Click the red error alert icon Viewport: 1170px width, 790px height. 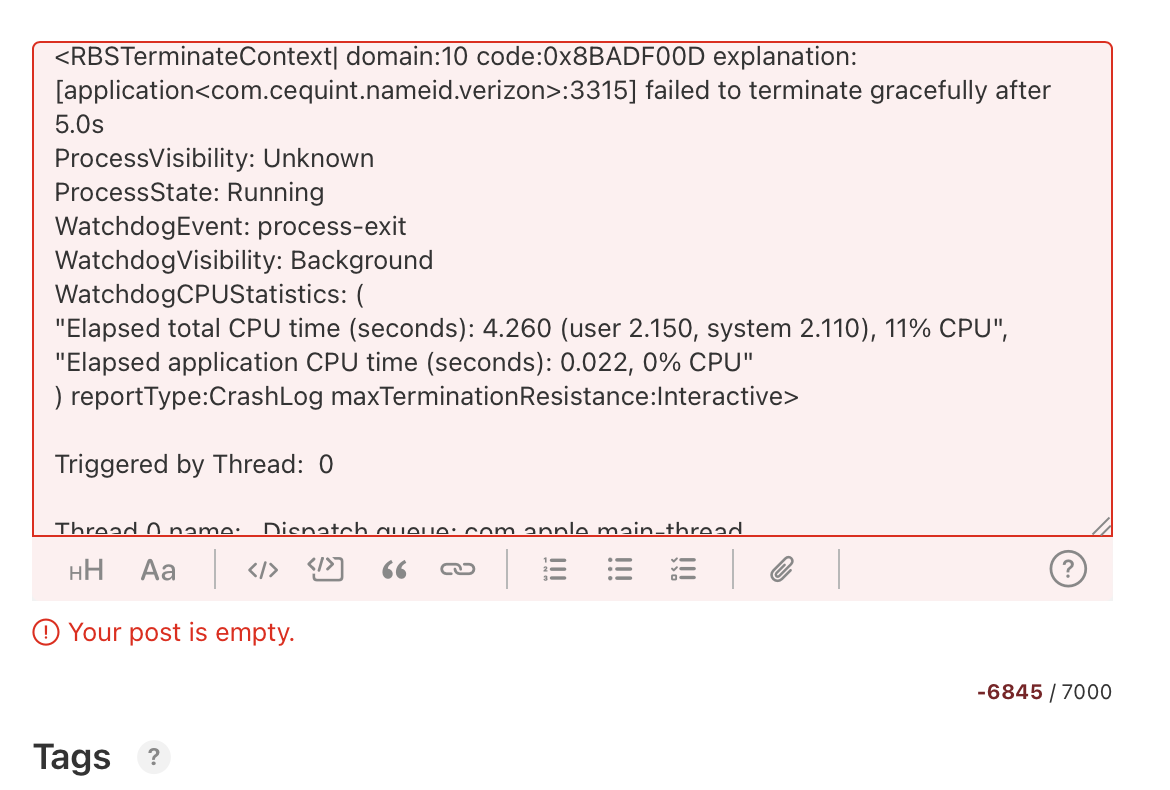46,632
